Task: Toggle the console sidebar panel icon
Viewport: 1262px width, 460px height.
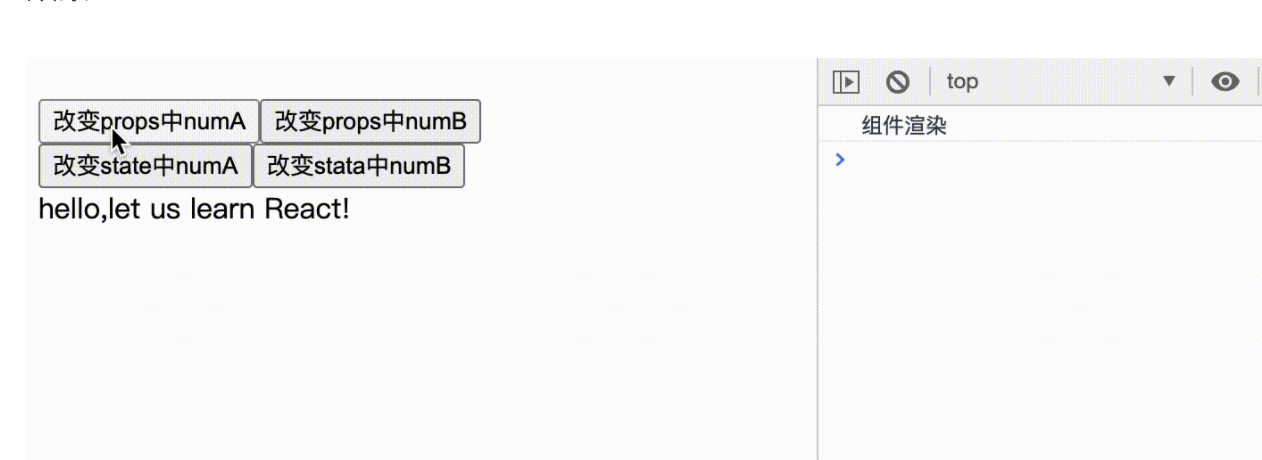Action: coord(847,82)
